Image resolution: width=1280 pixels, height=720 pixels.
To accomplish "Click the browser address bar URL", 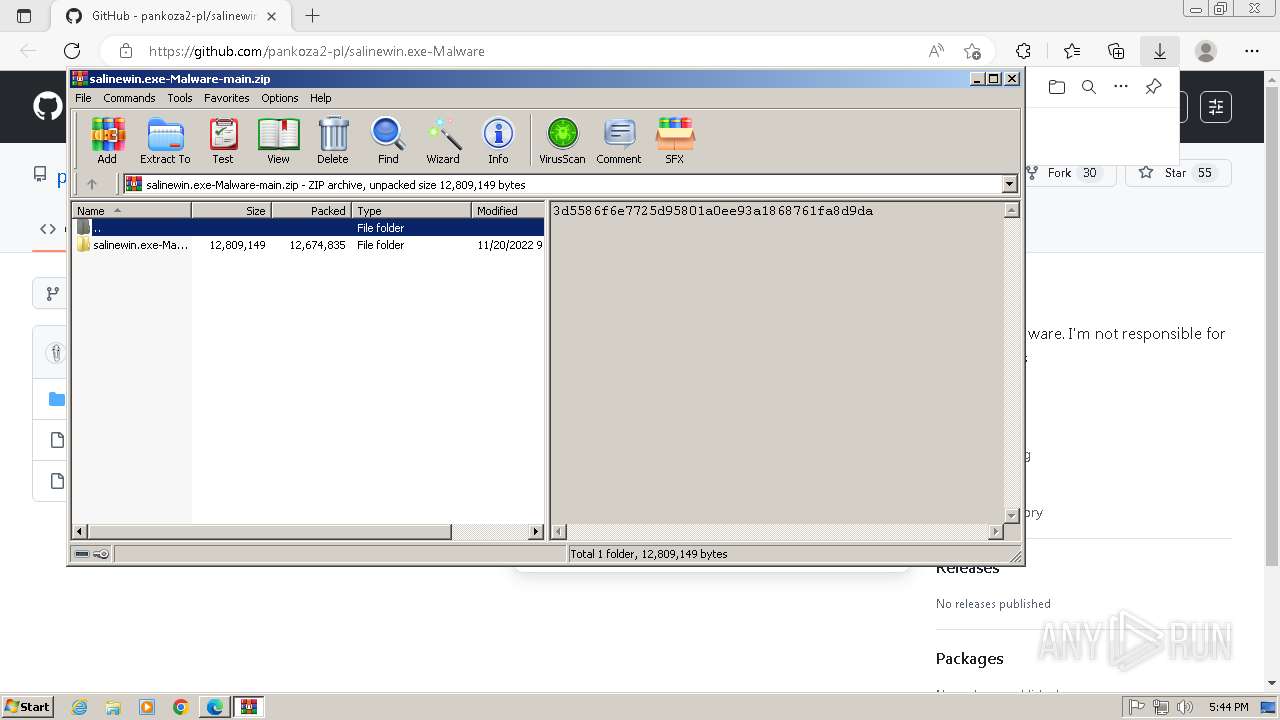I will pos(317,51).
